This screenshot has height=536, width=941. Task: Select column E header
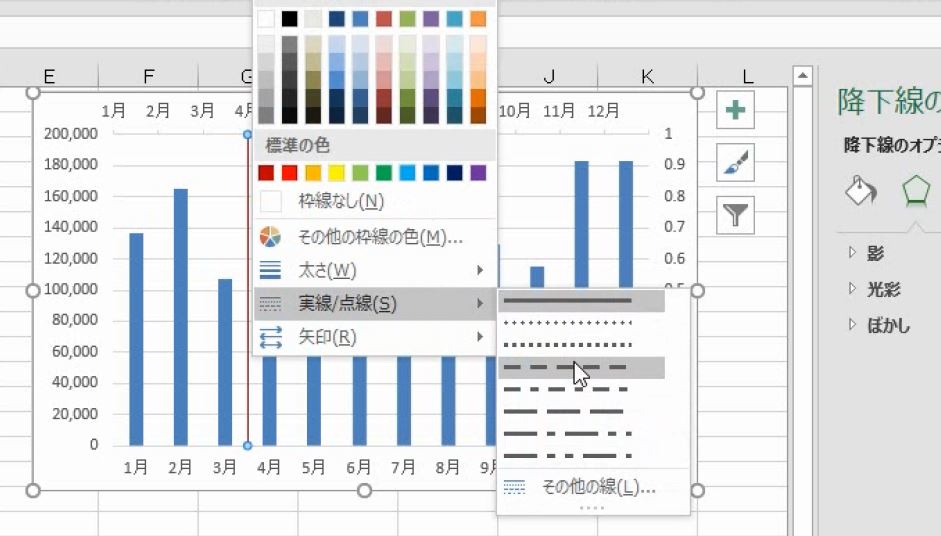tap(49, 76)
